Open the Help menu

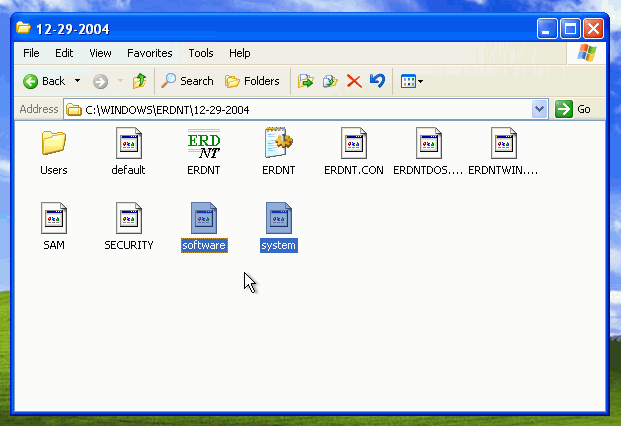pos(240,53)
